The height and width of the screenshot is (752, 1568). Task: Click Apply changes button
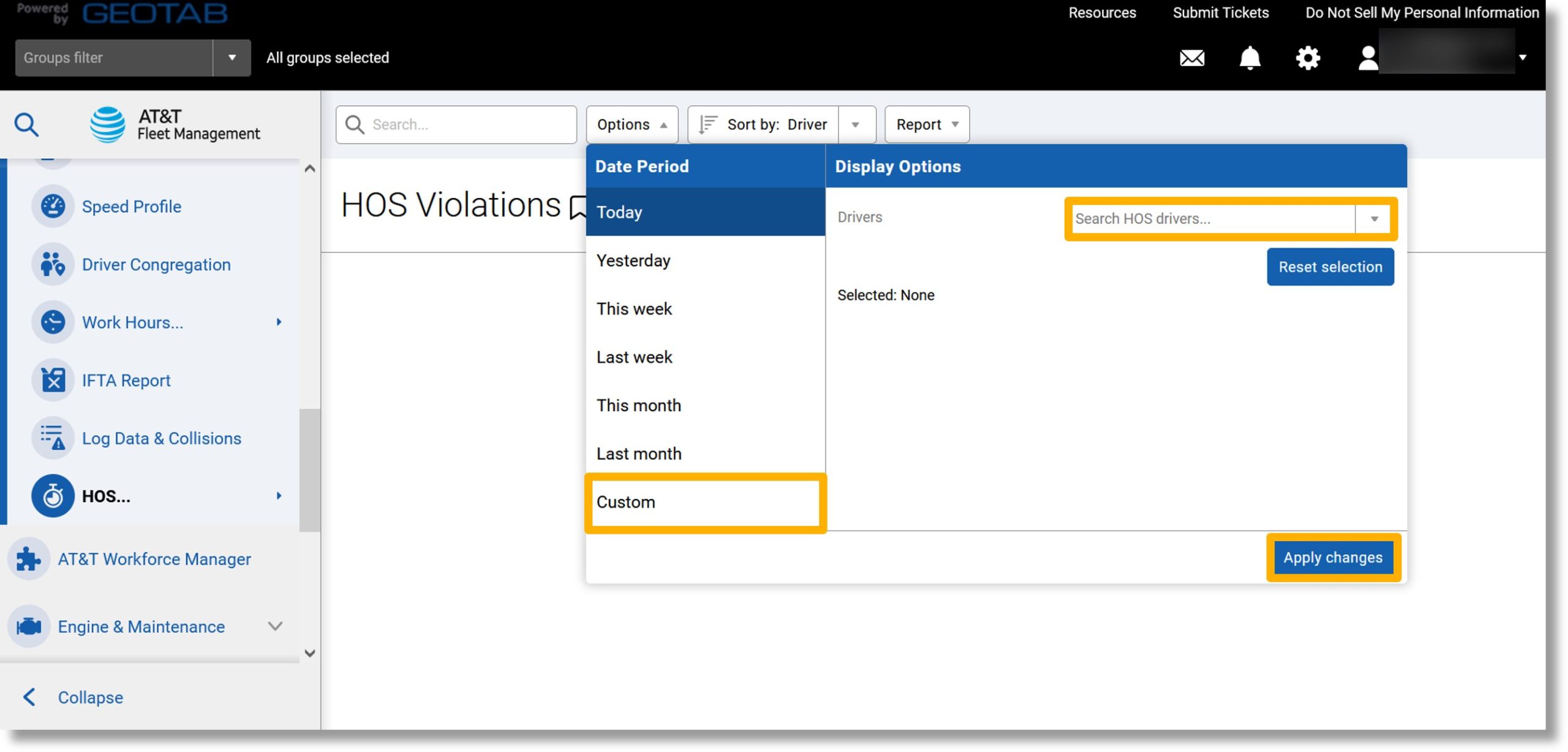click(1332, 558)
